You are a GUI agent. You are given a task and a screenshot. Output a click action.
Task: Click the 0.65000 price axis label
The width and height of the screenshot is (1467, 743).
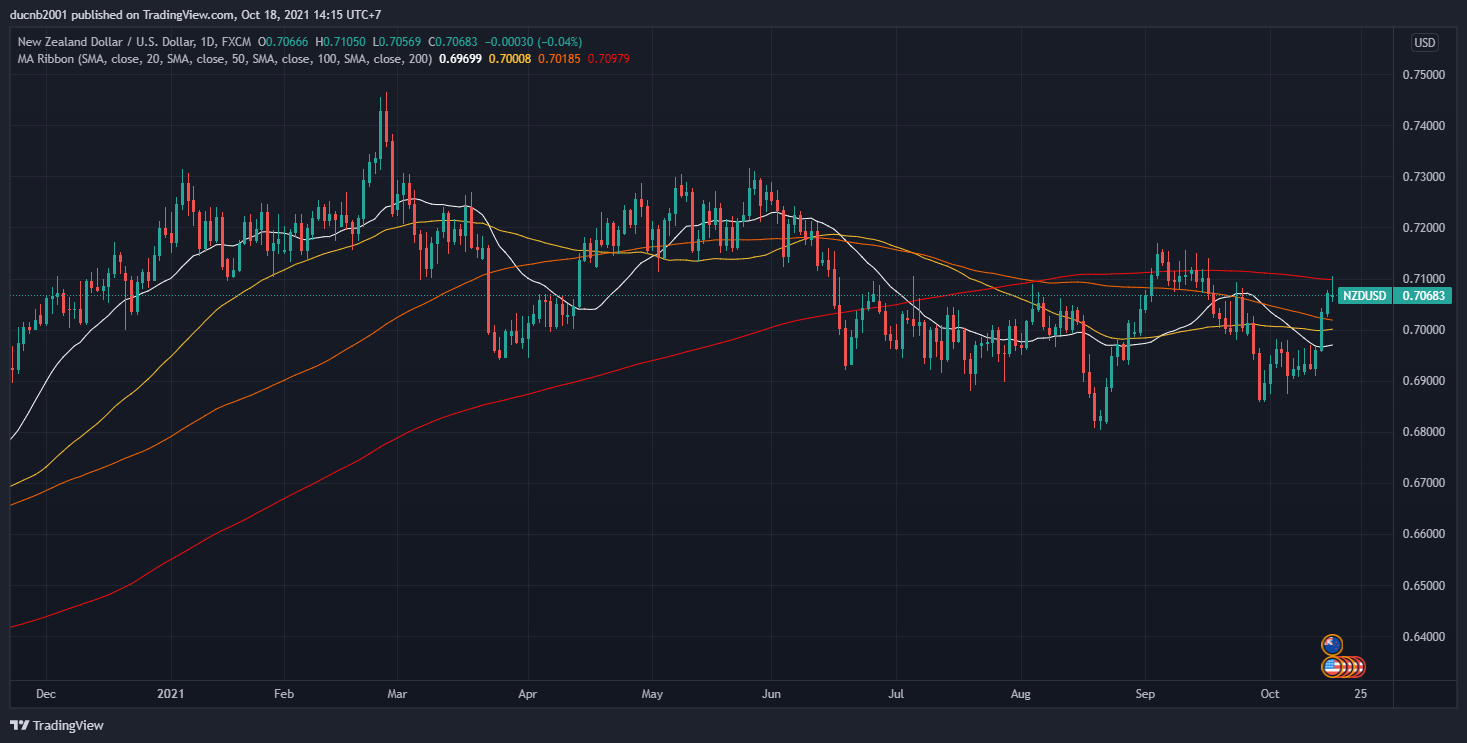click(1423, 585)
